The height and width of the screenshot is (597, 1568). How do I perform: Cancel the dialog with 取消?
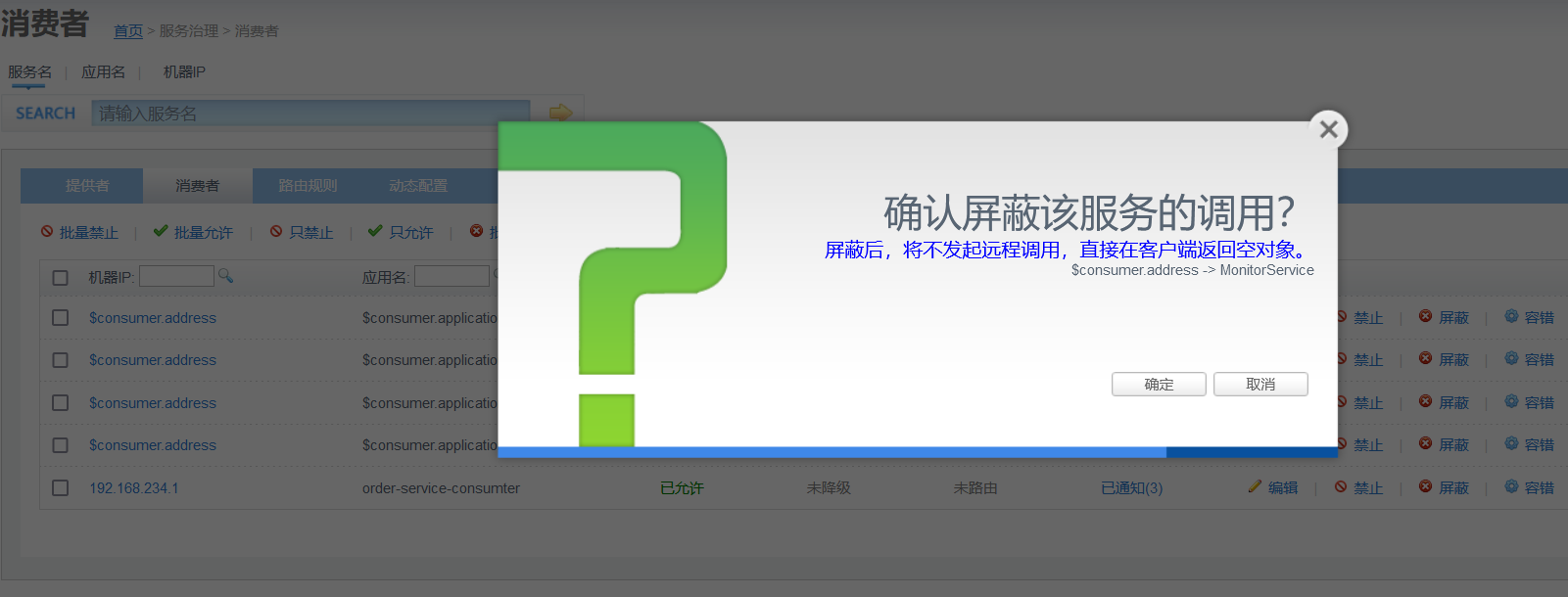click(1260, 385)
